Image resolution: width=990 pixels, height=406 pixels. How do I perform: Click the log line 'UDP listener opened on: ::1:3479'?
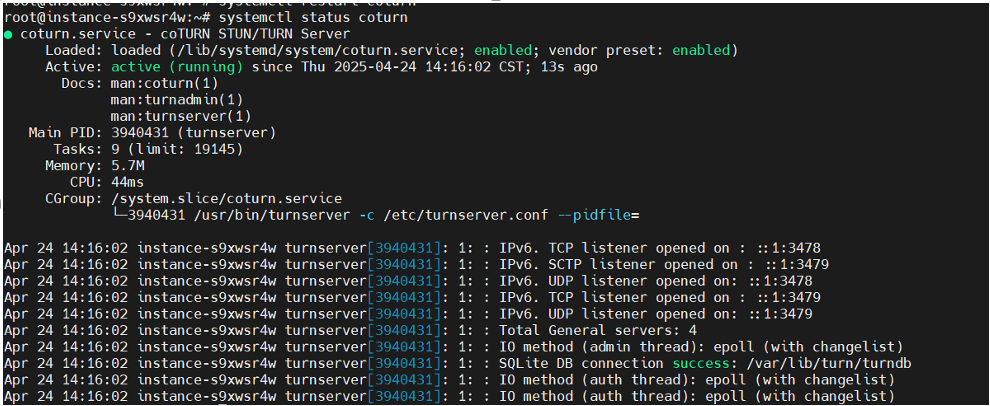click(x=681, y=314)
